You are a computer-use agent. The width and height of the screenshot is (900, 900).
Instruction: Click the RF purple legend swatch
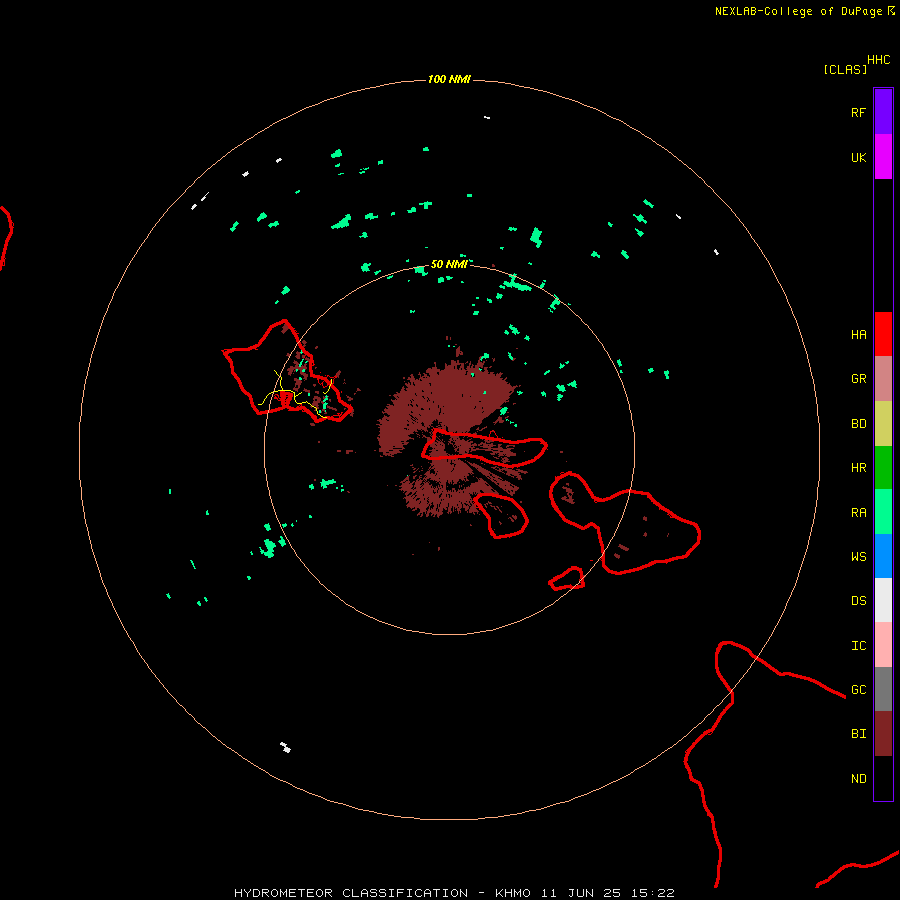point(883,112)
